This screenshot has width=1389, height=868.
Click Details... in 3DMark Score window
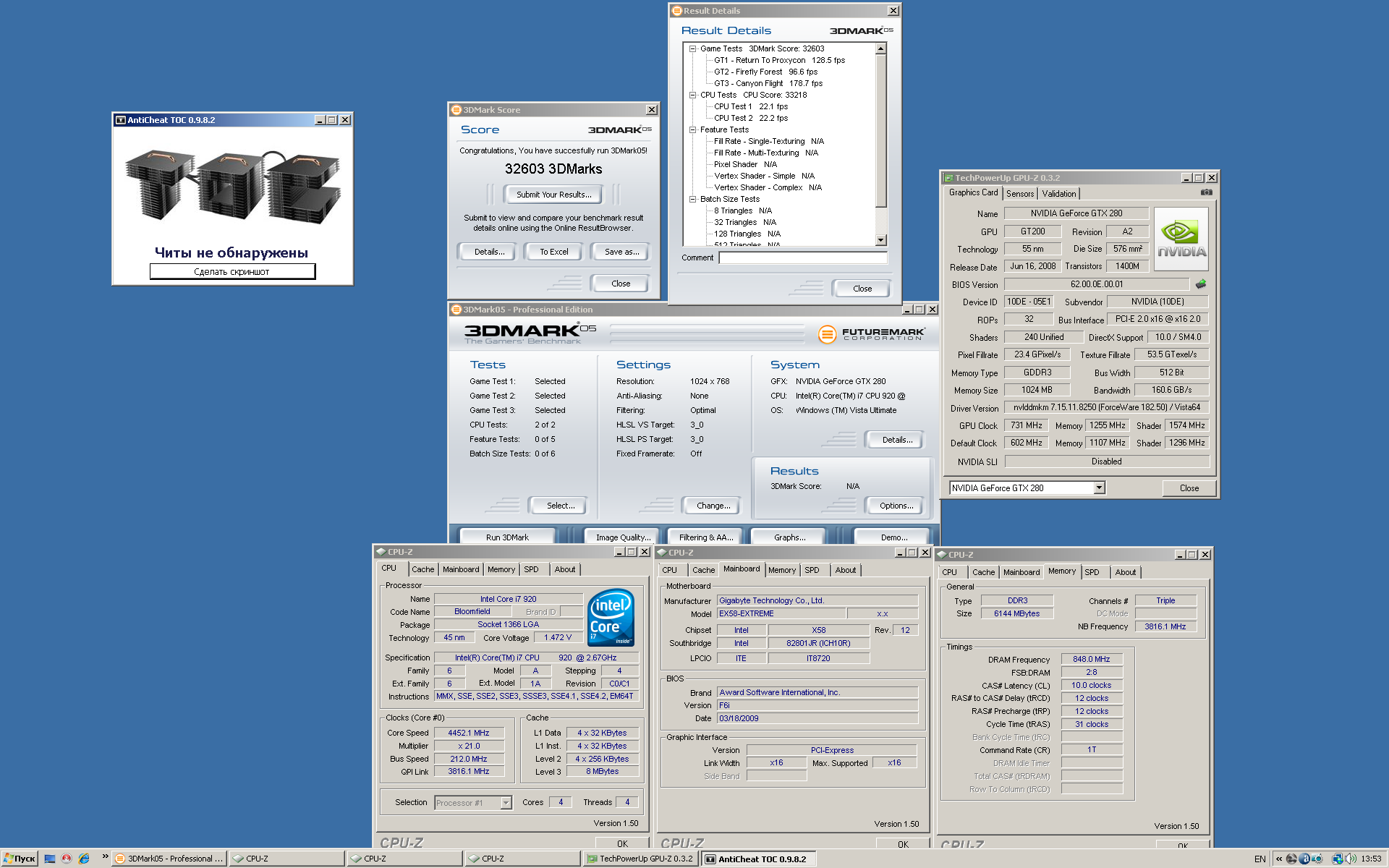[489, 252]
